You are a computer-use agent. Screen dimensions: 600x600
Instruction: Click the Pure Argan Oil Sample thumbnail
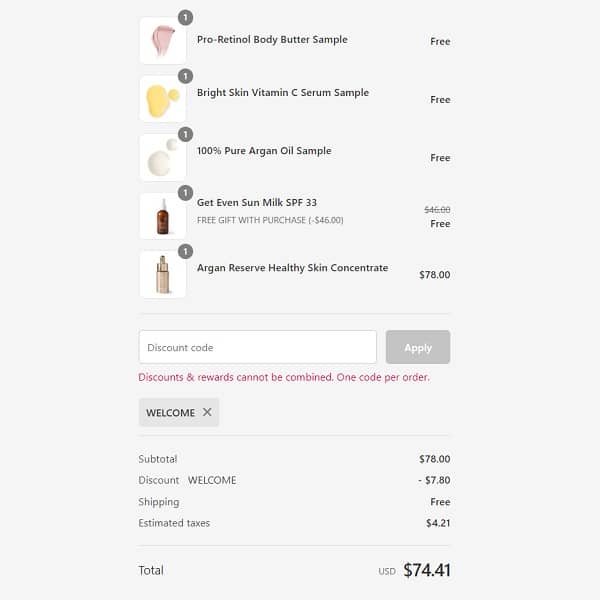[x=162, y=157]
